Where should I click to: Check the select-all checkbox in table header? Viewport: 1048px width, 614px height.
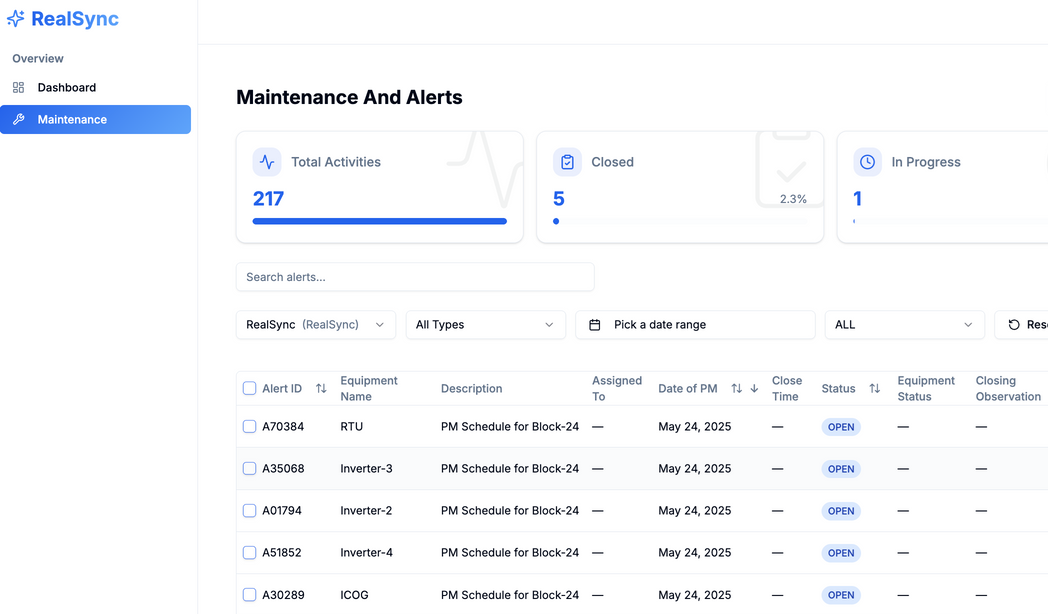click(x=249, y=388)
